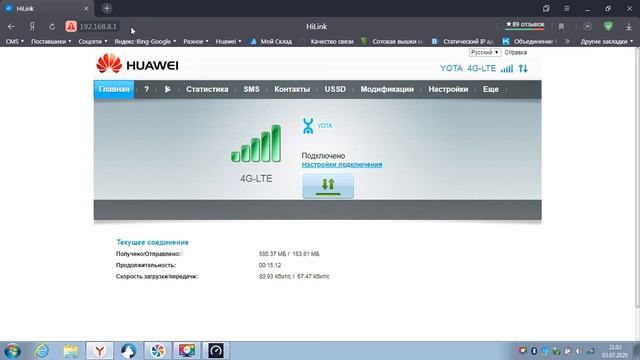Click the Текущее соединение heading

[152, 242]
